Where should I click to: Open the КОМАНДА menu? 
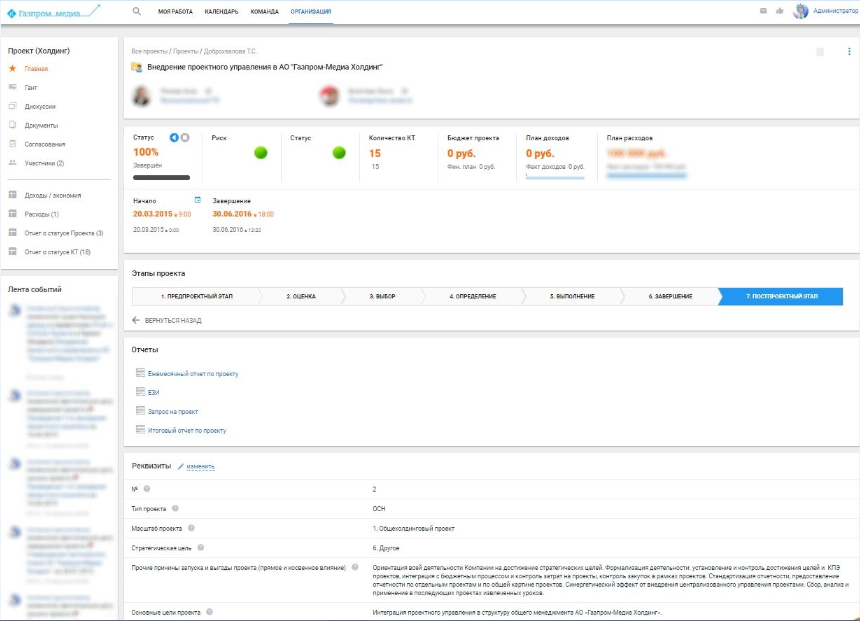[x=264, y=12]
